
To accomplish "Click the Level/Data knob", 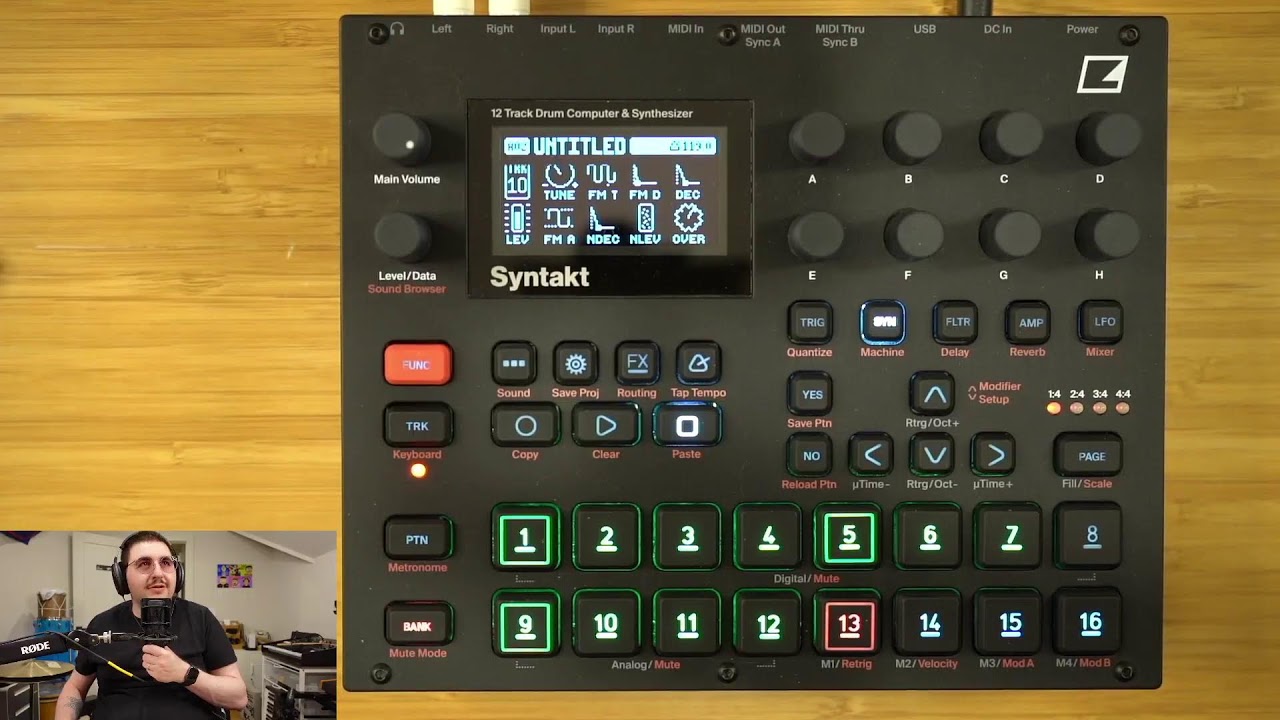I will tap(404, 238).
